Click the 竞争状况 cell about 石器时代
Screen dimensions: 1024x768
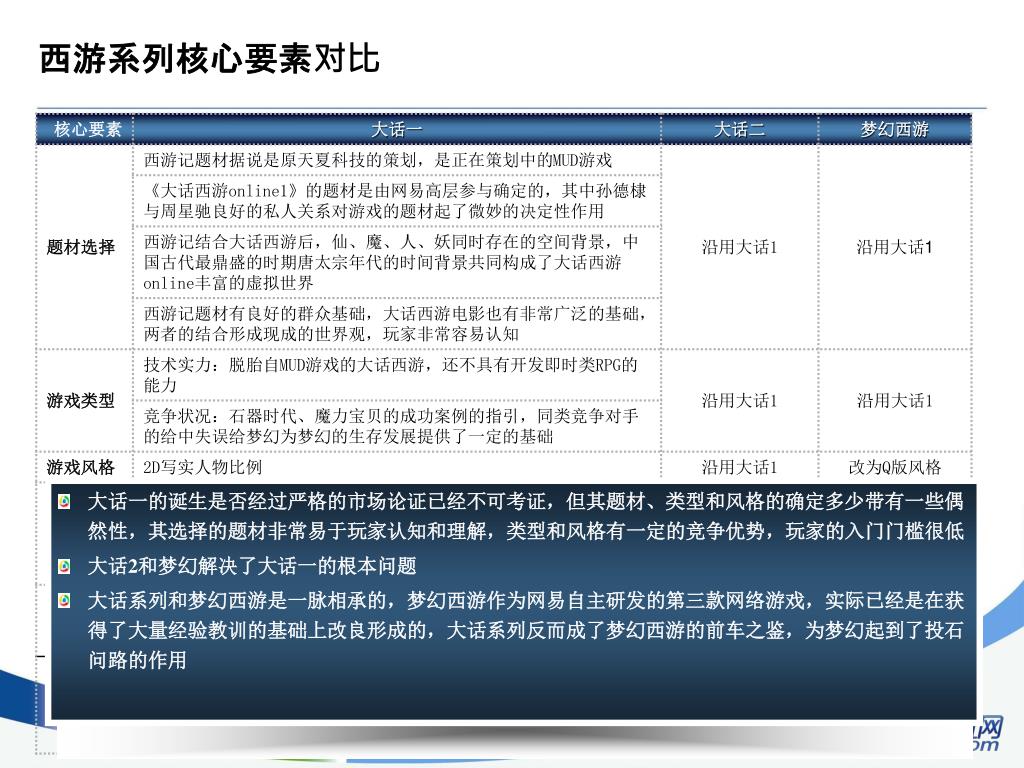(397, 426)
